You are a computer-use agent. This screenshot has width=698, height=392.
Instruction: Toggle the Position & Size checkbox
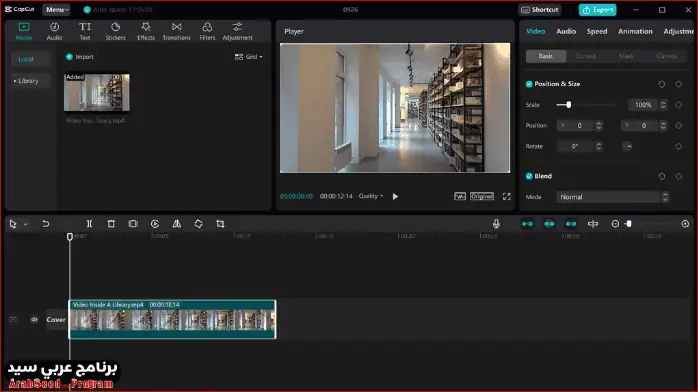pyautogui.click(x=529, y=84)
